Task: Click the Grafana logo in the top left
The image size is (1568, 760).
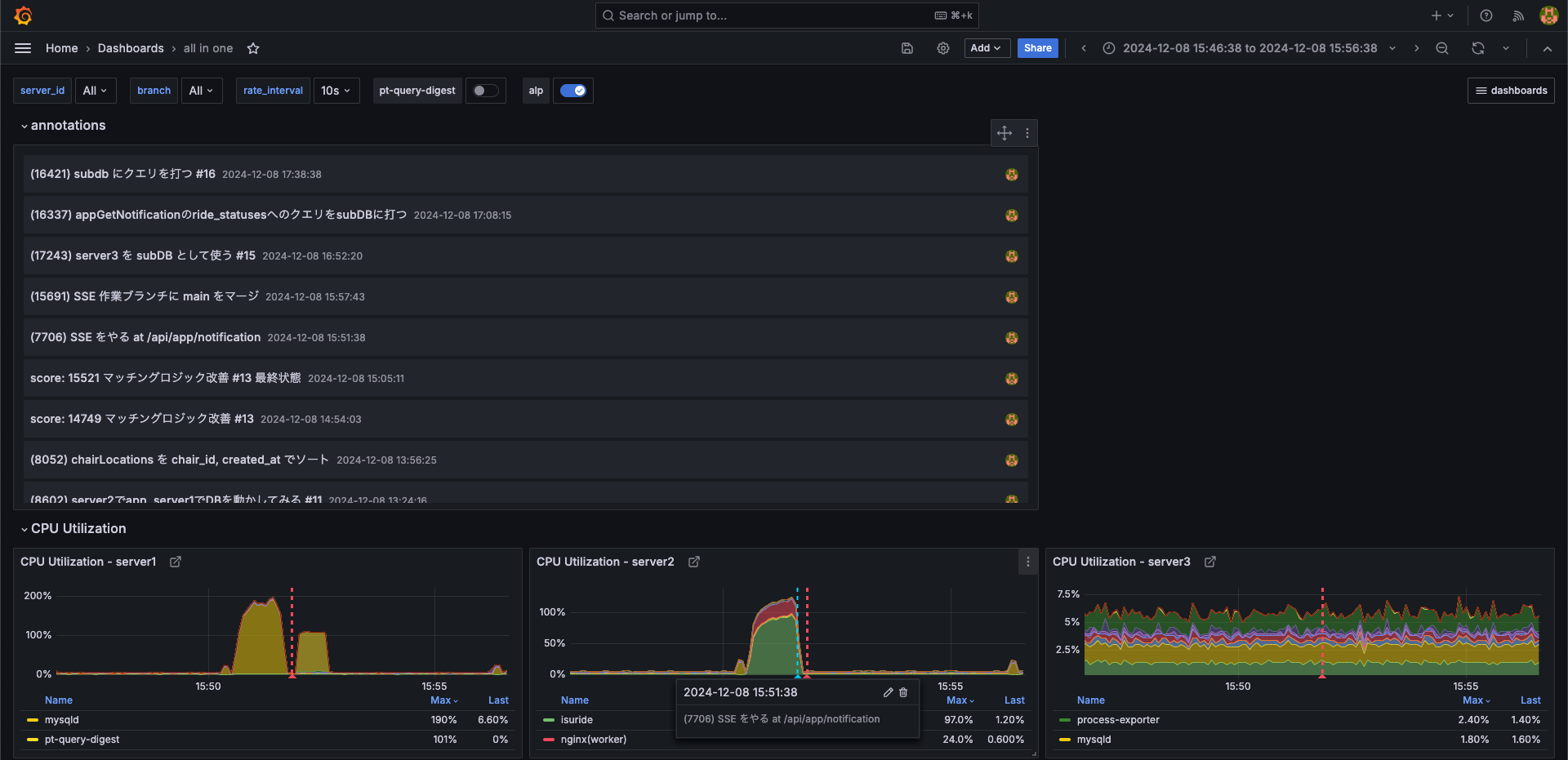Action: pyautogui.click(x=24, y=16)
